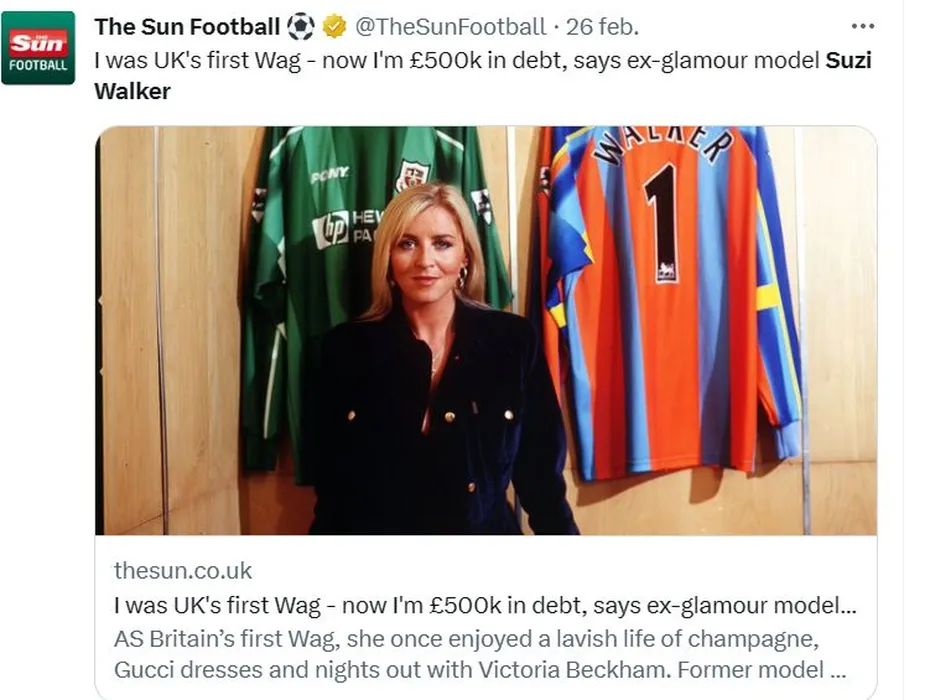The height and width of the screenshot is (700, 930).
Task: Click the club crest on the green shirt
Action: [x=411, y=176]
